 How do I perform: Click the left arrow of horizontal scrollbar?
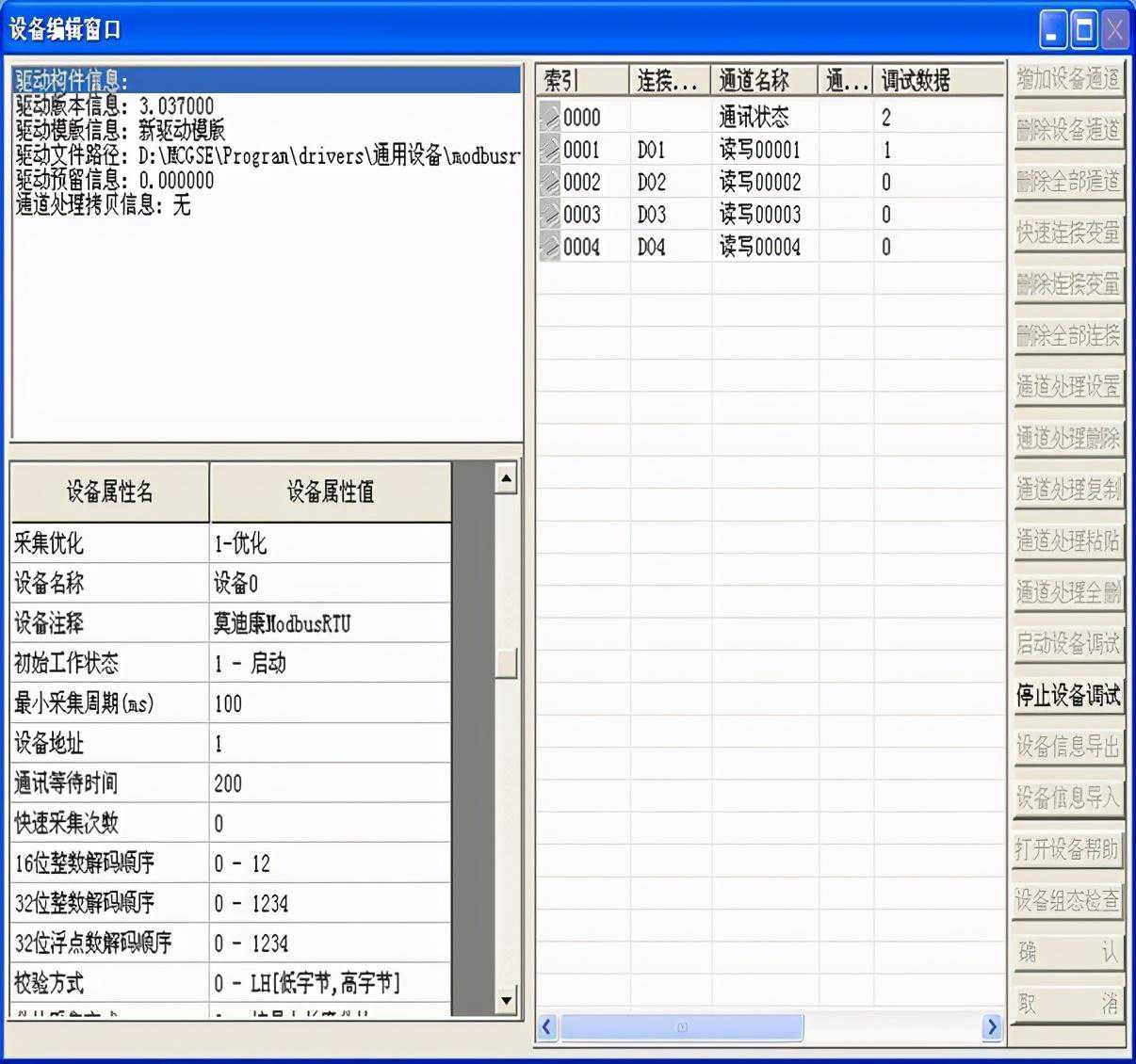547,1026
